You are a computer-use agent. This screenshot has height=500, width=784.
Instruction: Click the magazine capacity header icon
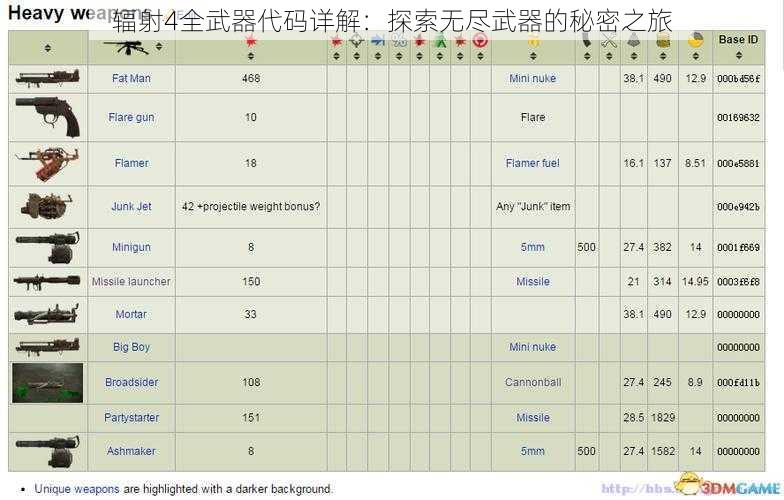[587, 41]
